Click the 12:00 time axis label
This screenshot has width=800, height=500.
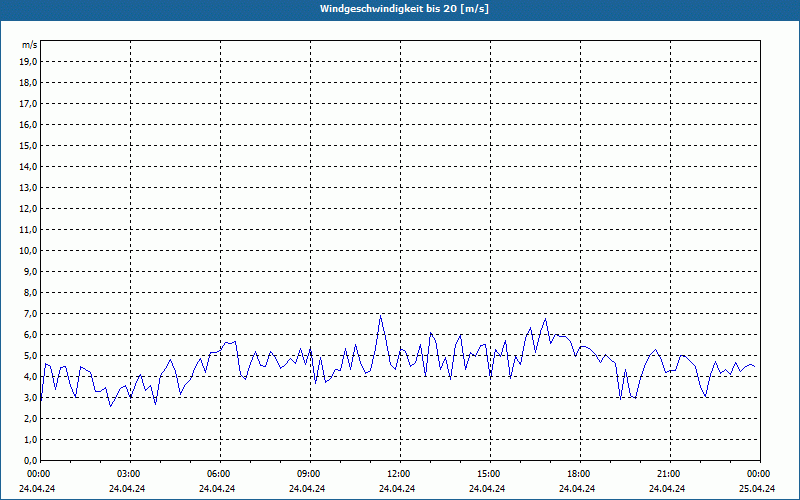[x=398, y=474]
